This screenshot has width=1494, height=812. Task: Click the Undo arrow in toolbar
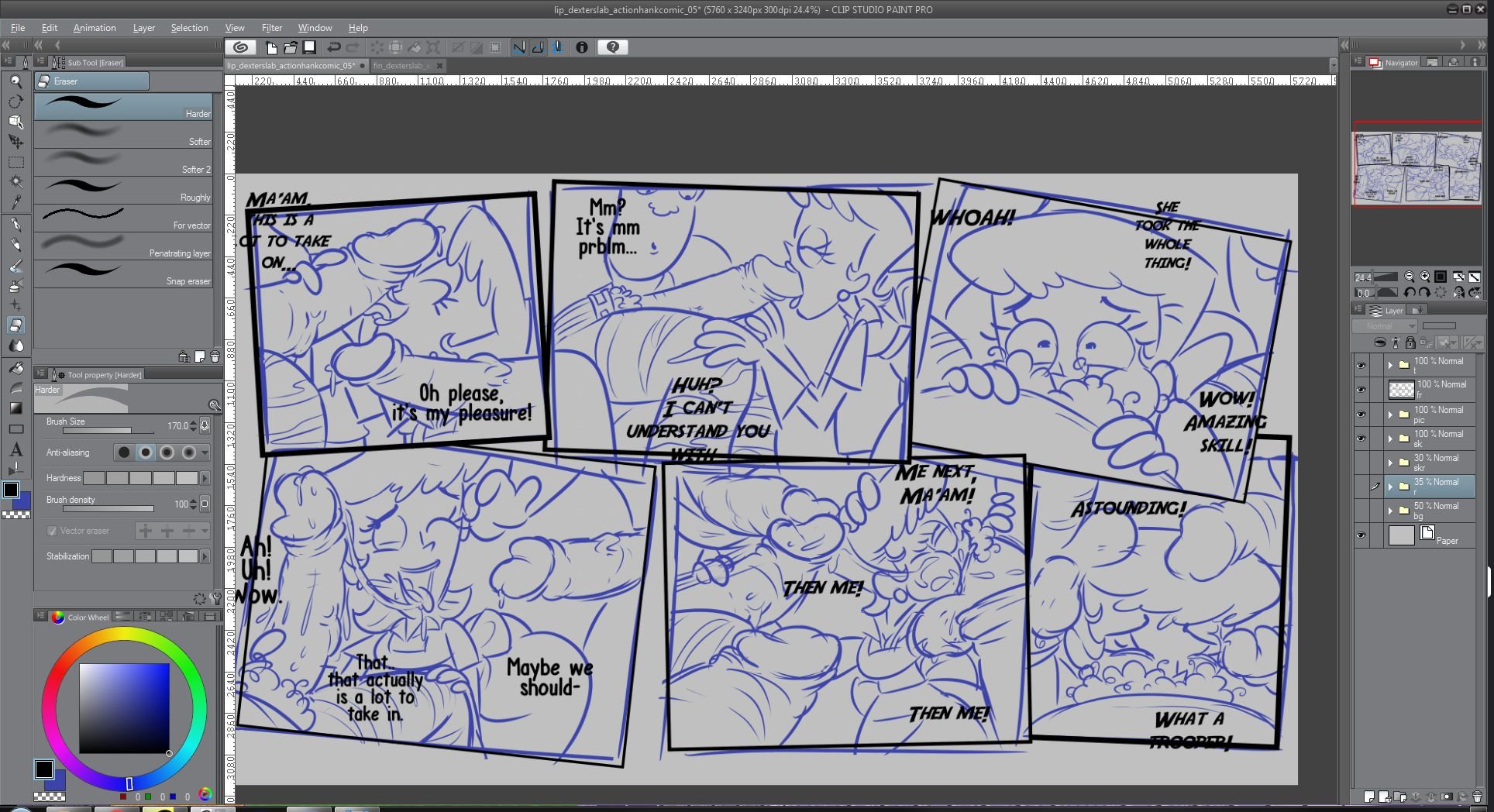333,47
